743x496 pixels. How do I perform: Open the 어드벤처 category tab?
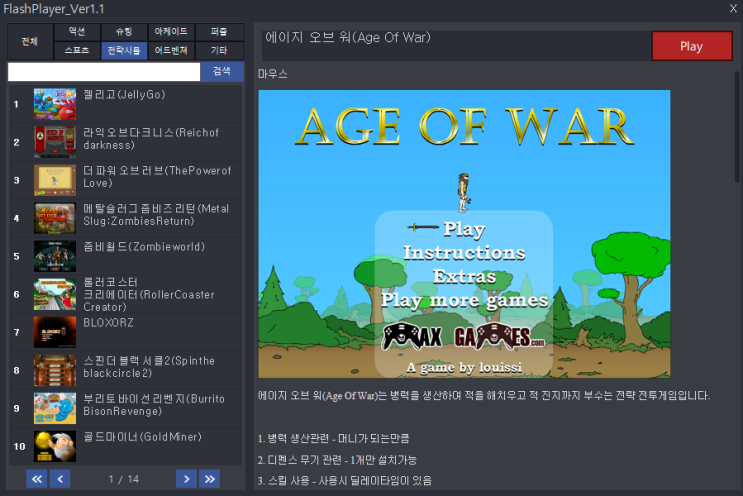171,50
